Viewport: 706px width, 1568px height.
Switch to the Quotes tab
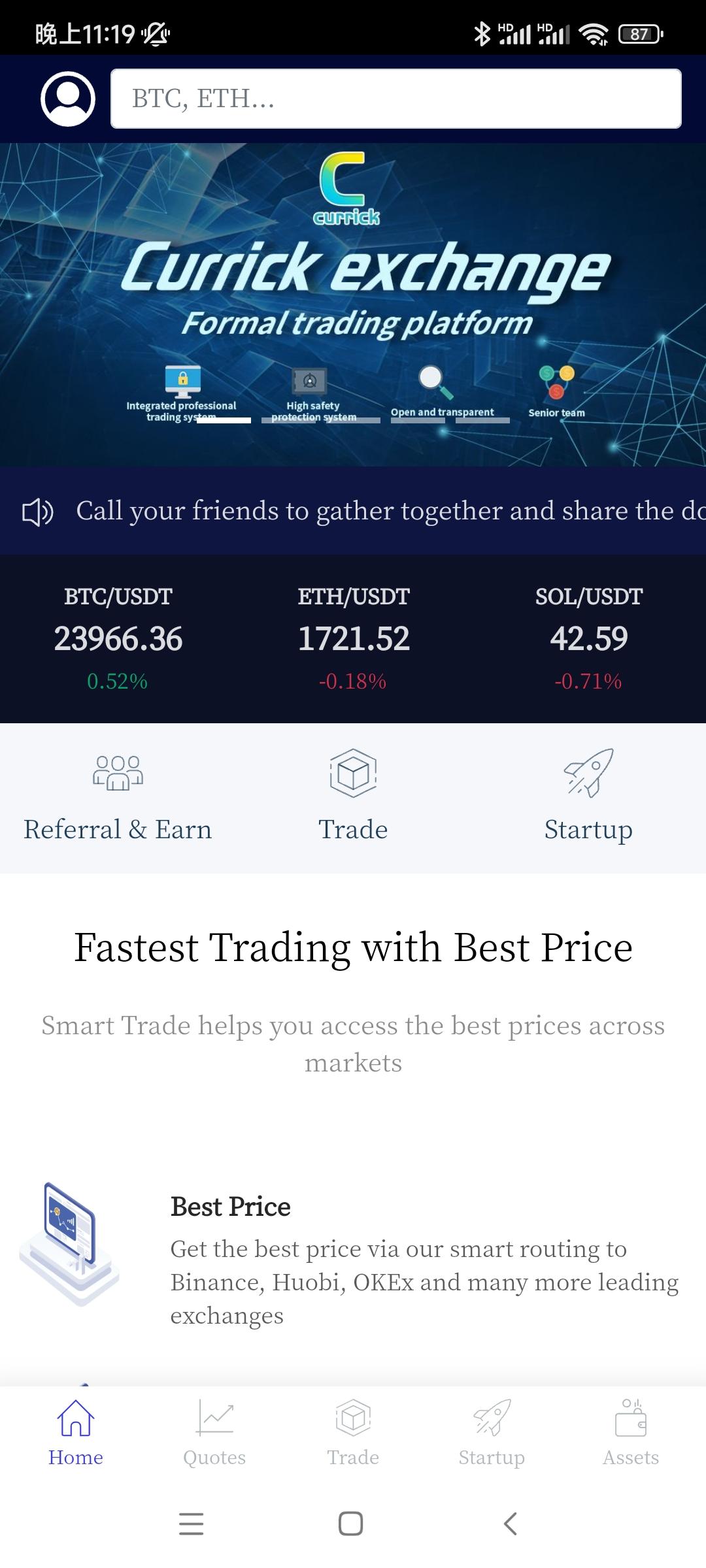[214, 1432]
